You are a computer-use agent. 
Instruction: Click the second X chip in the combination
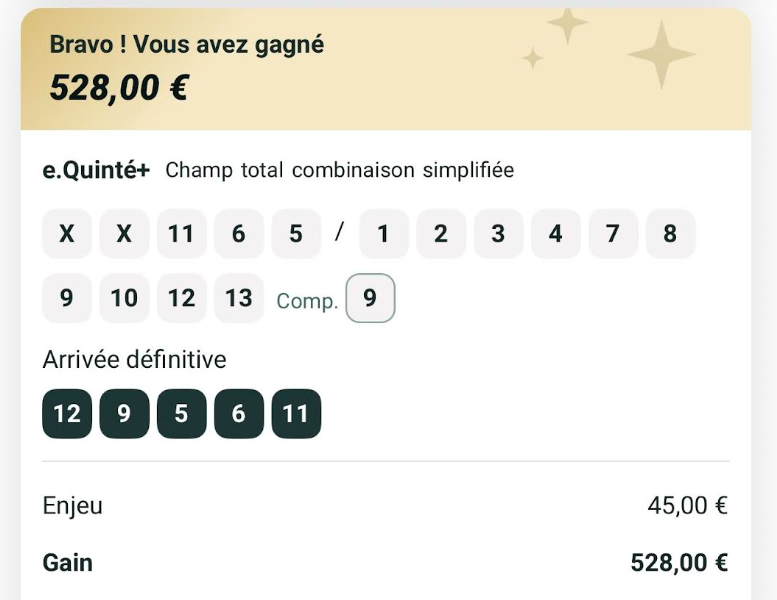[124, 234]
